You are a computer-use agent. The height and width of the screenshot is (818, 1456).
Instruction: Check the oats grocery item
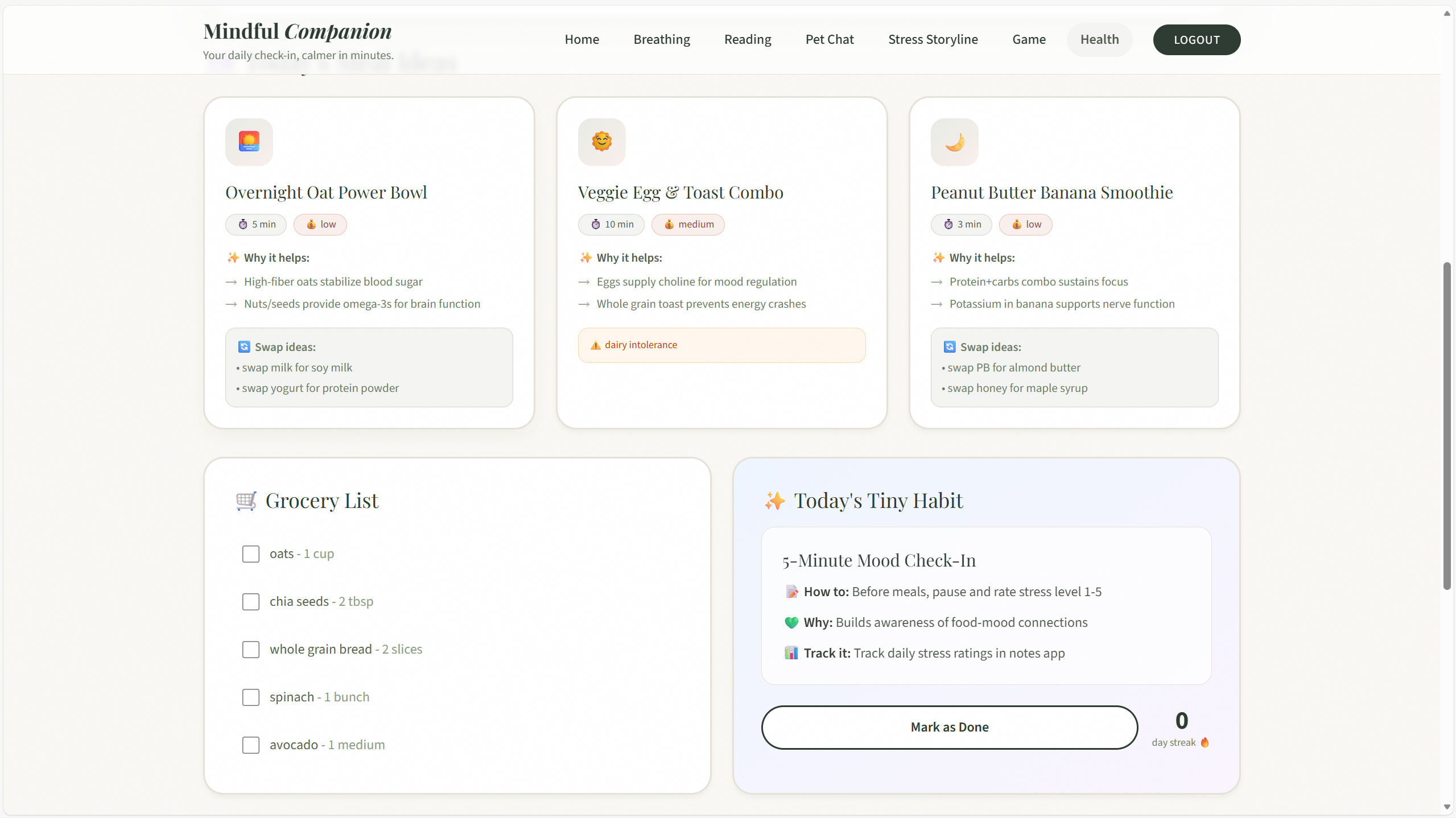pos(250,554)
